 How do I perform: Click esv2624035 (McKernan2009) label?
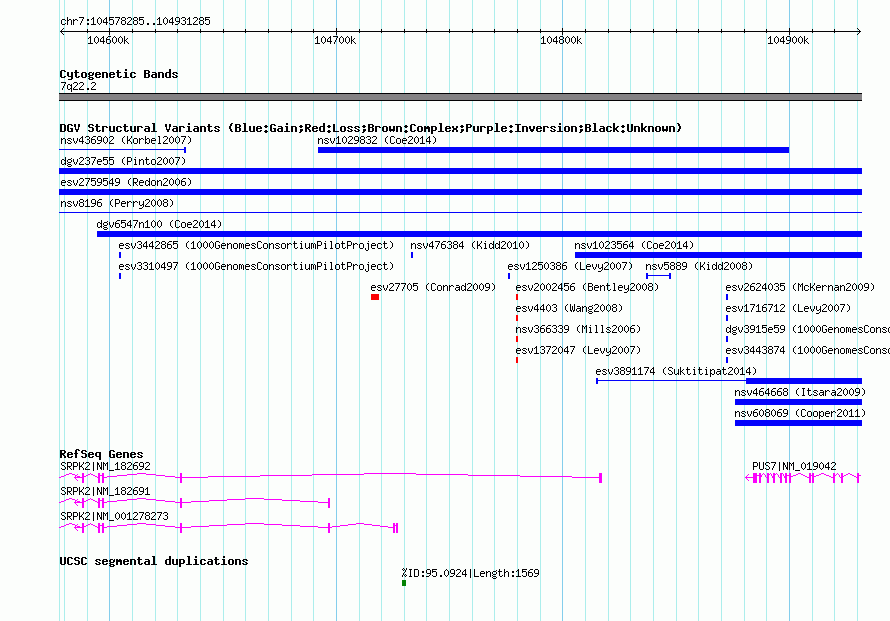[800, 287]
